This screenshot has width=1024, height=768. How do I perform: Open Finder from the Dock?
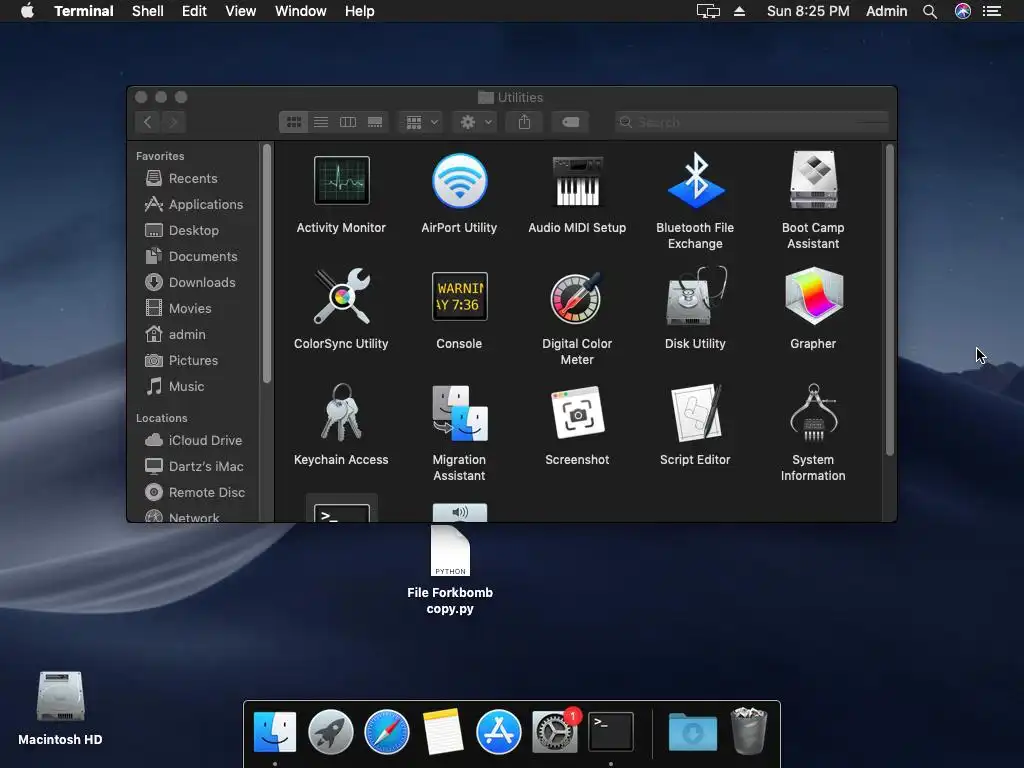[x=275, y=731]
